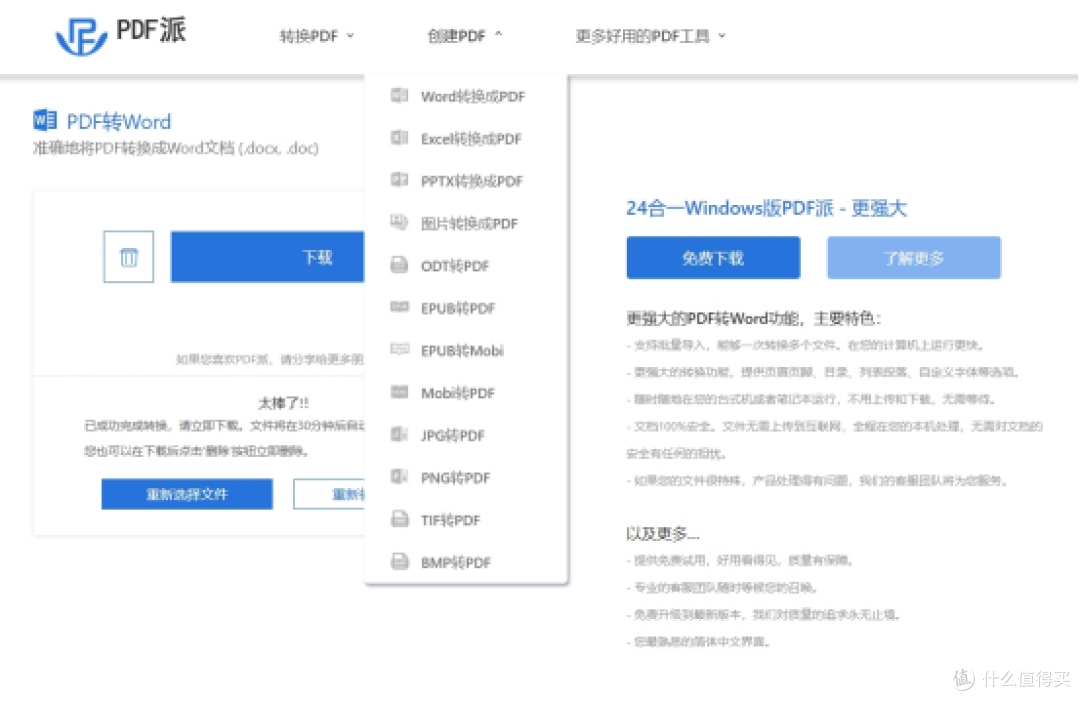Click the 以及更多... heading
This screenshot has width=1080, height=701.
[x=662, y=533]
